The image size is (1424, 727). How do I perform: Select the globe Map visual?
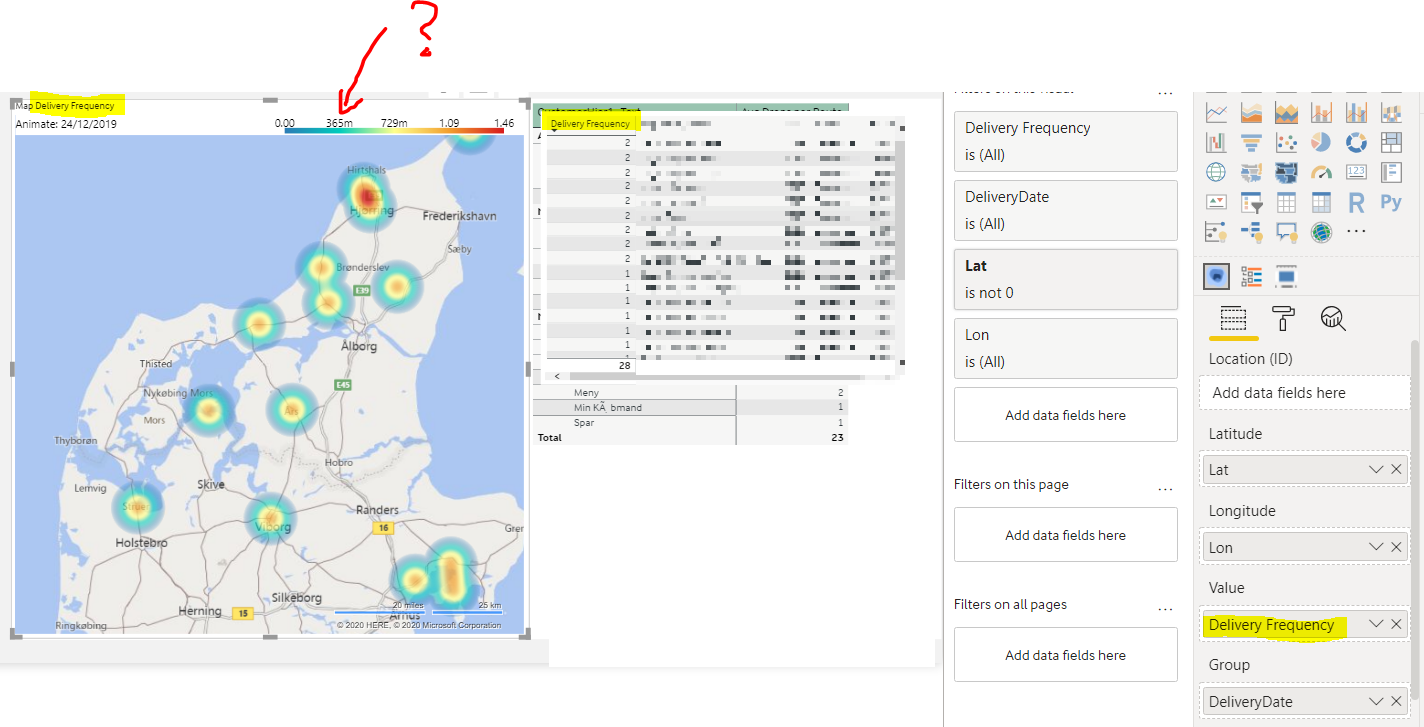point(1216,173)
